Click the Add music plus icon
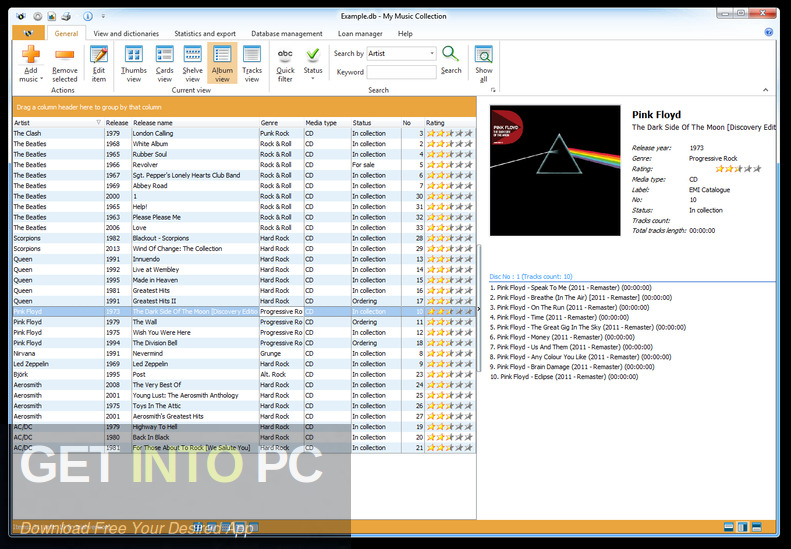 click(x=30, y=54)
